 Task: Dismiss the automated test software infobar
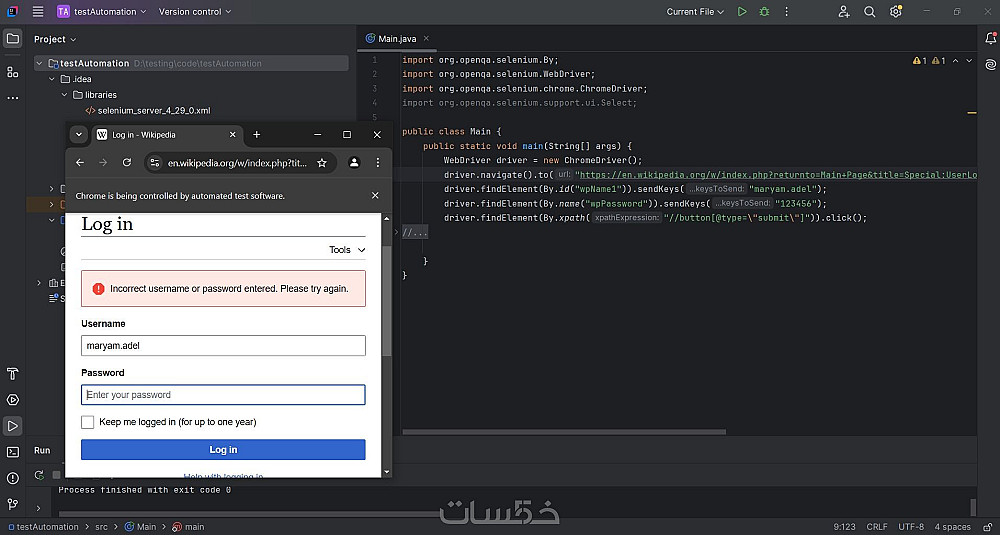375,196
